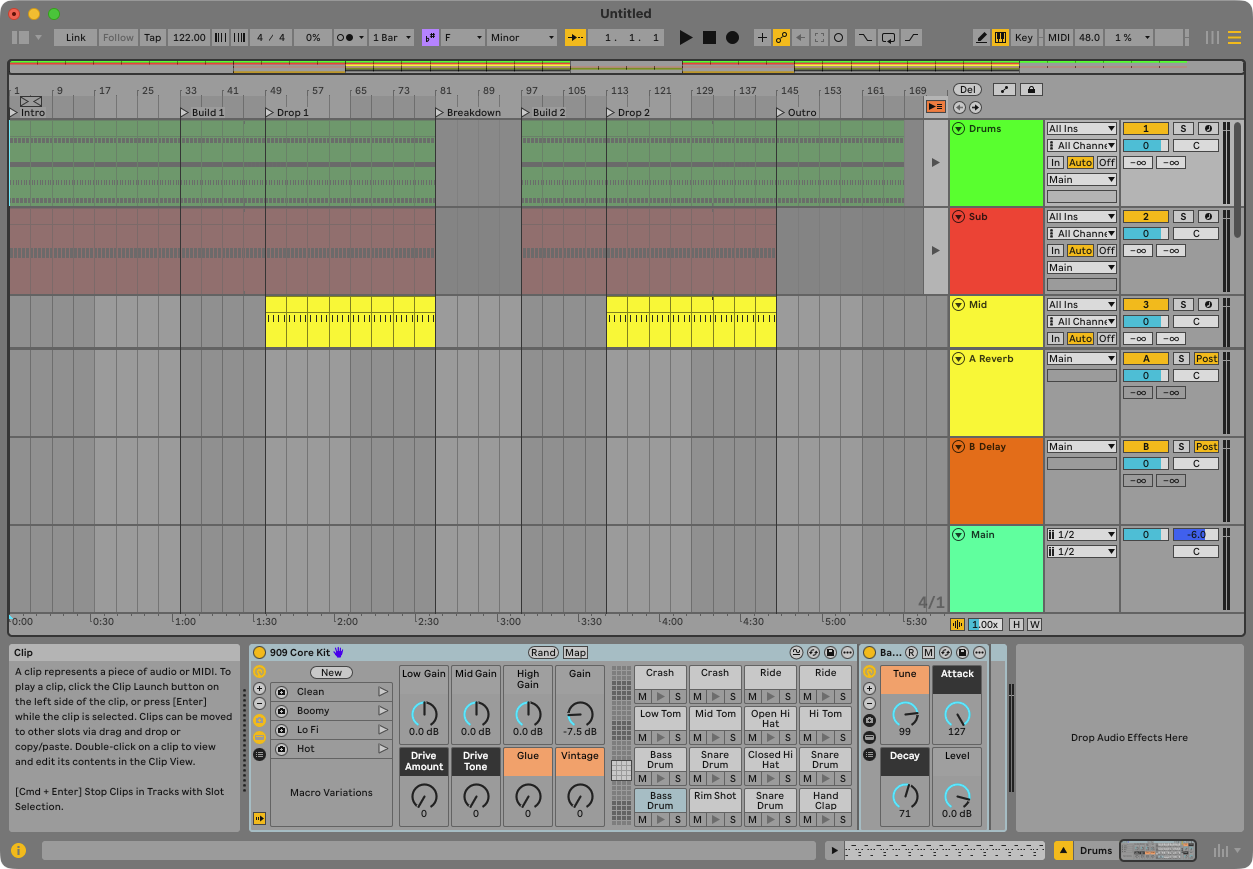Click the tempo field 122.00
Screen dimensions: 1253x869
click(188, 37)
